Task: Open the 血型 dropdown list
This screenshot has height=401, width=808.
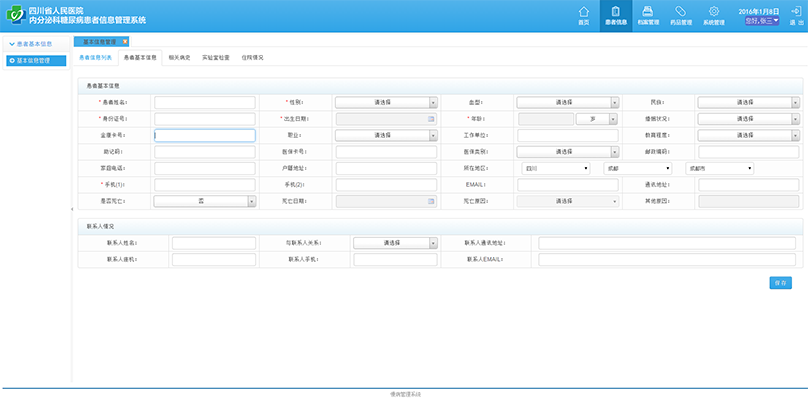Action: point(614,102)
